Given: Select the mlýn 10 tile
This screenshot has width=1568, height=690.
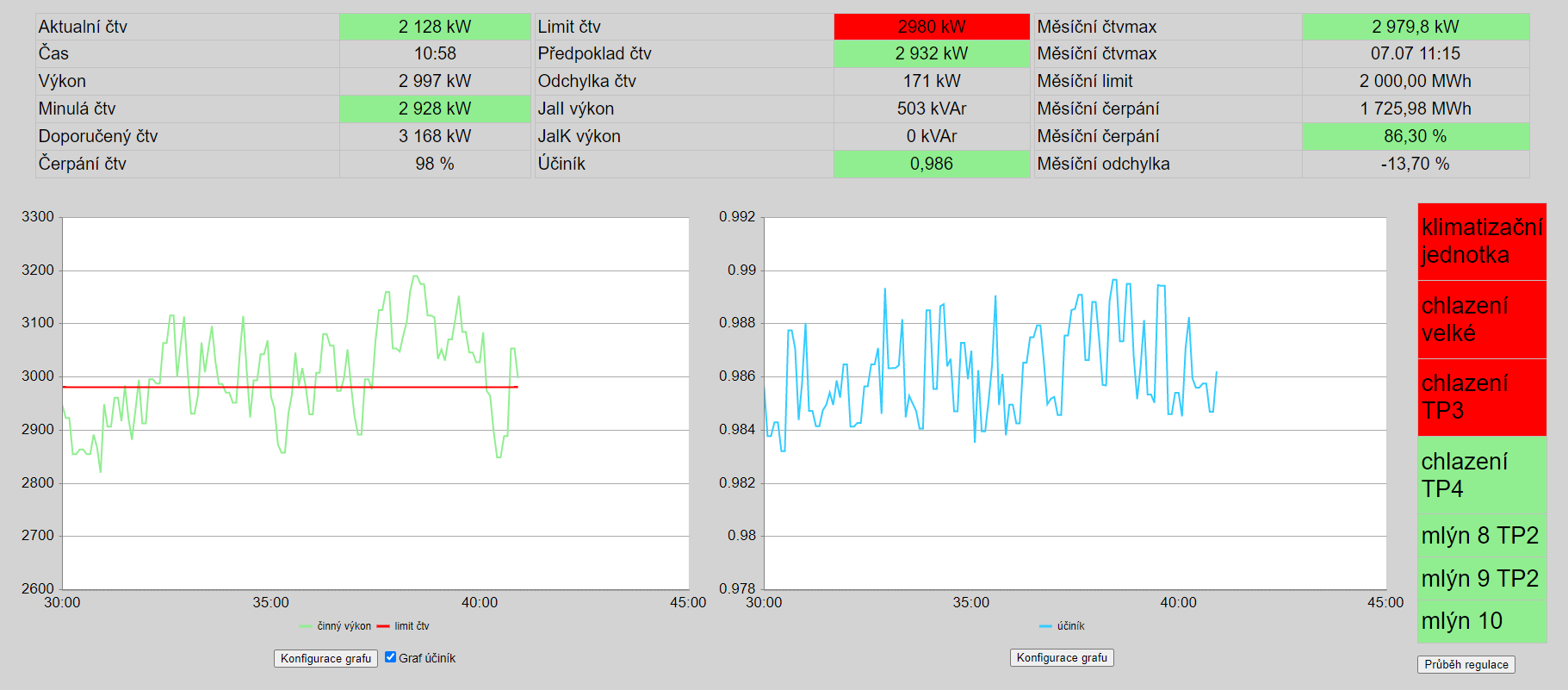Looking at the screenshot, I should click(1481, 621).
